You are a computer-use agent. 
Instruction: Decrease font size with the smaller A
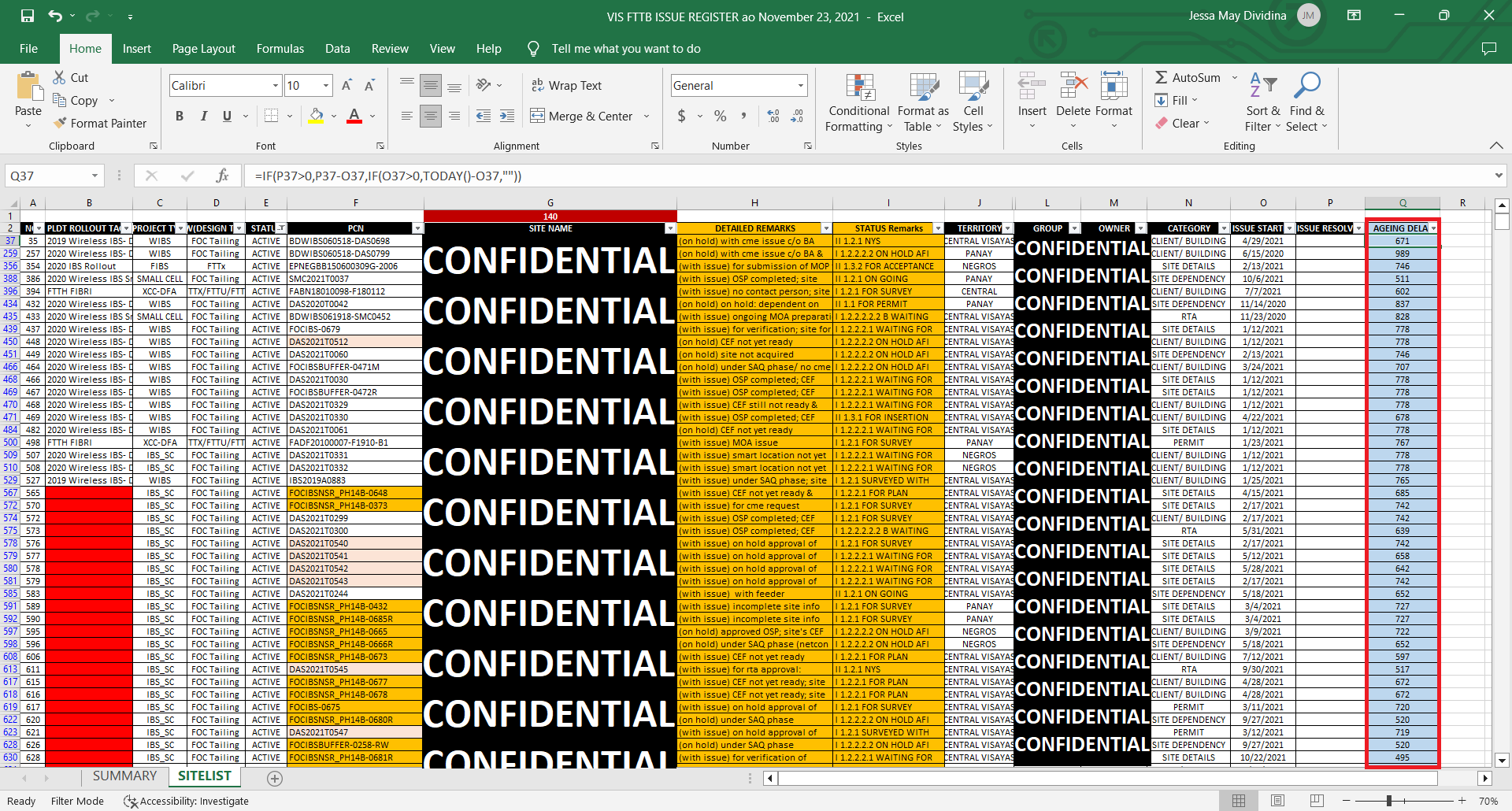pos(369,85)
